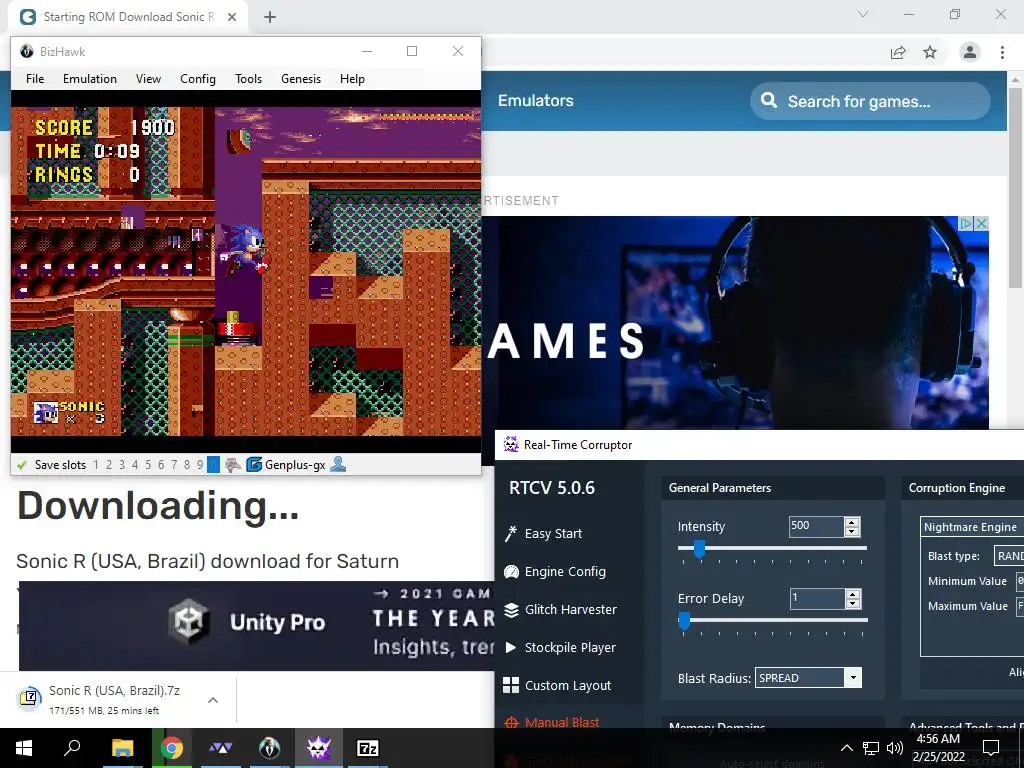
Task: Open browser tab search chevron
Action: click(x=863, y=14)
